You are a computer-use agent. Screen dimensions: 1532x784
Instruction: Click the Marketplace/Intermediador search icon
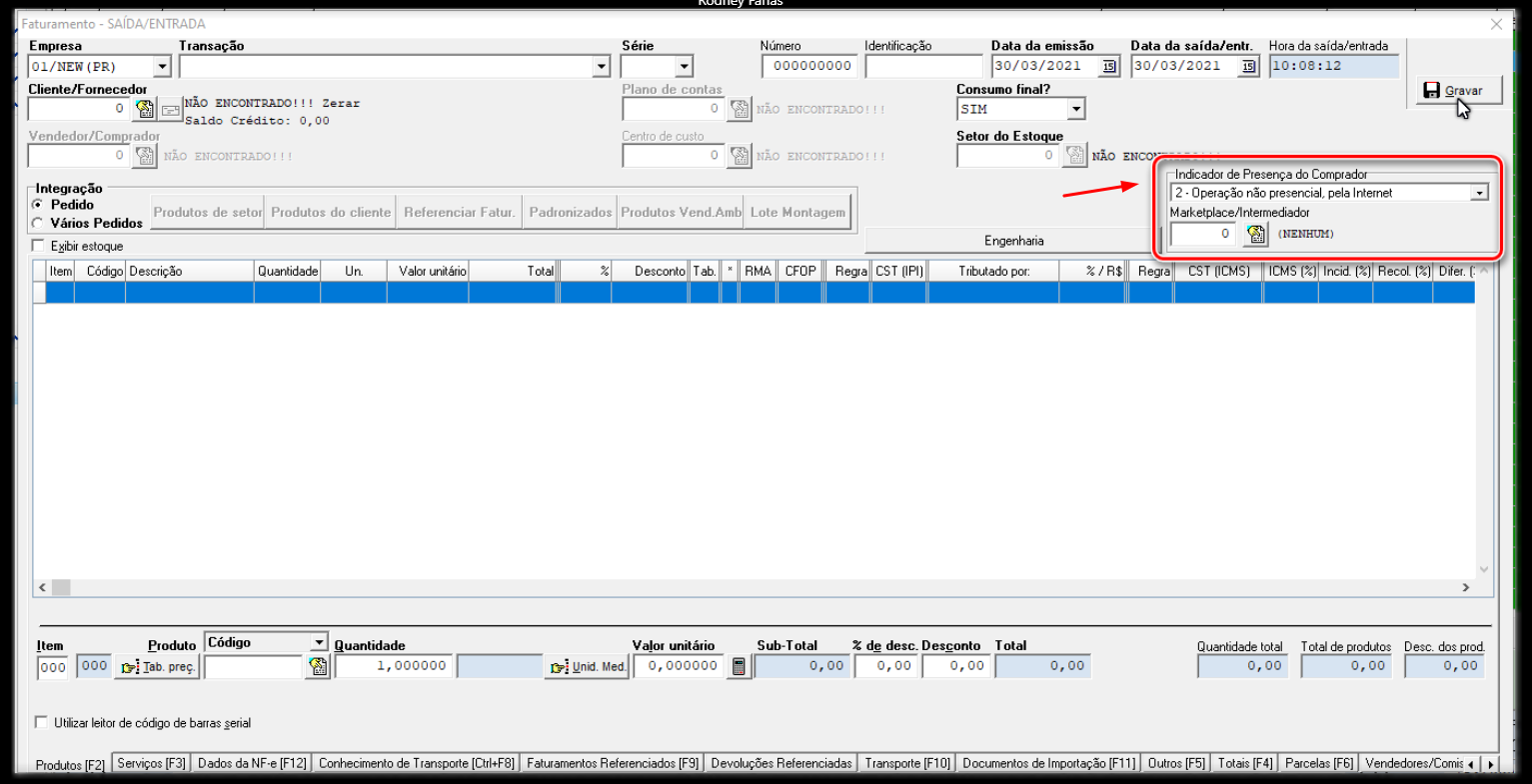point(1256,235)
